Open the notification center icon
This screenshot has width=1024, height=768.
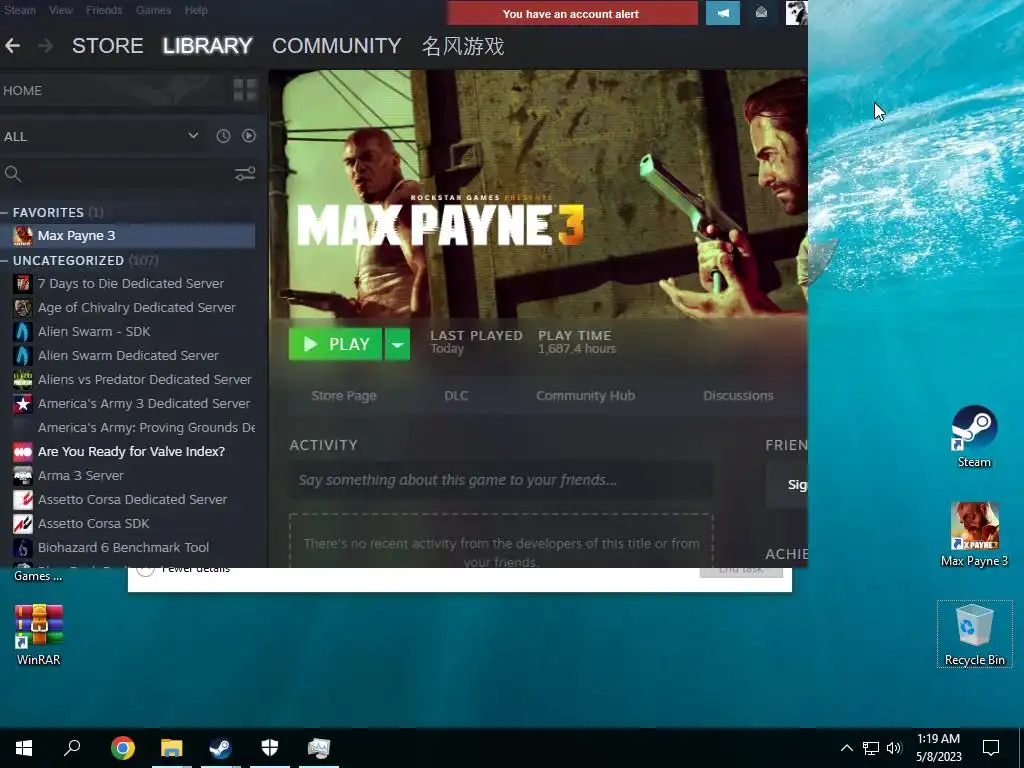(991, 748)
